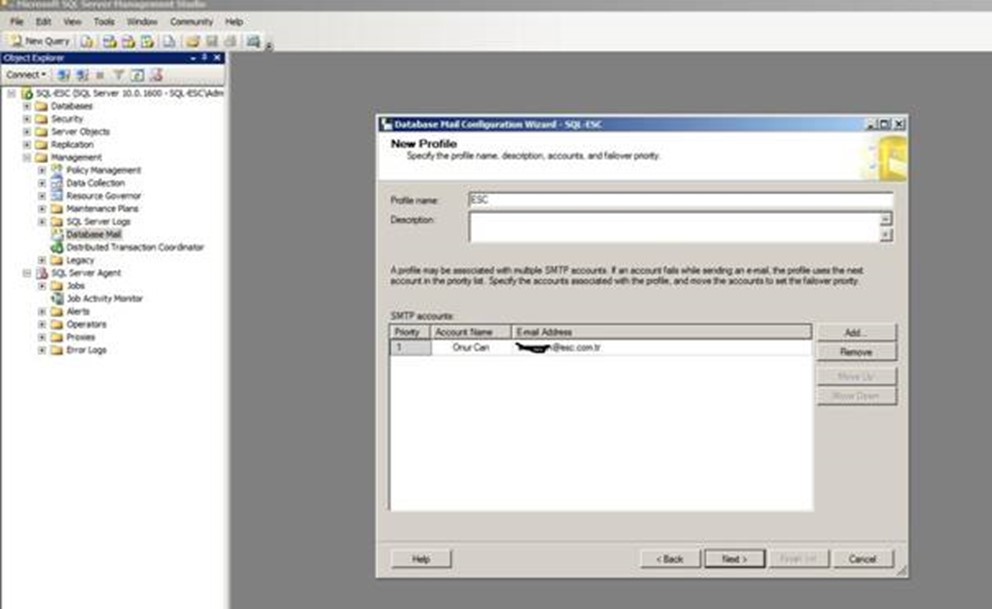This screenshot has width=992, height=609.
Task: Click the Description text box
Action: click(674, 227)
